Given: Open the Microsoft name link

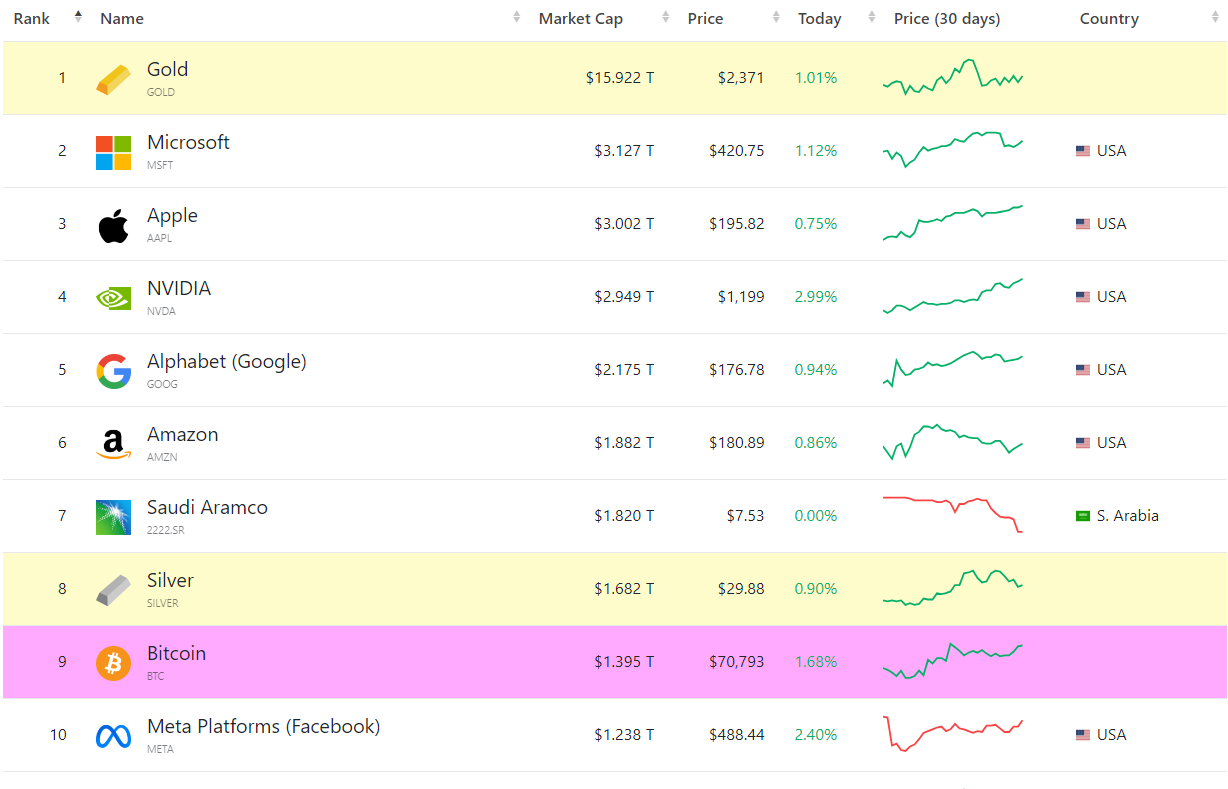Looking at the screenshot, I should (x=188, y=143).
